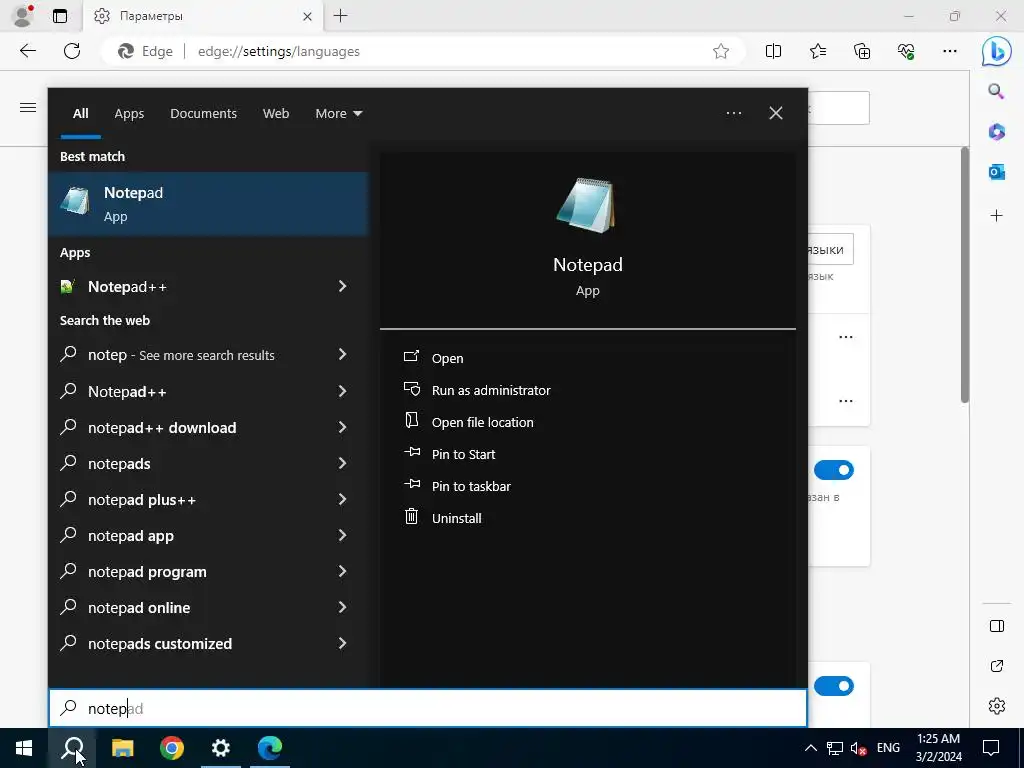Switch to the Web search tab
This screenshot has width=1024, height=768.
tap(276, 114)
